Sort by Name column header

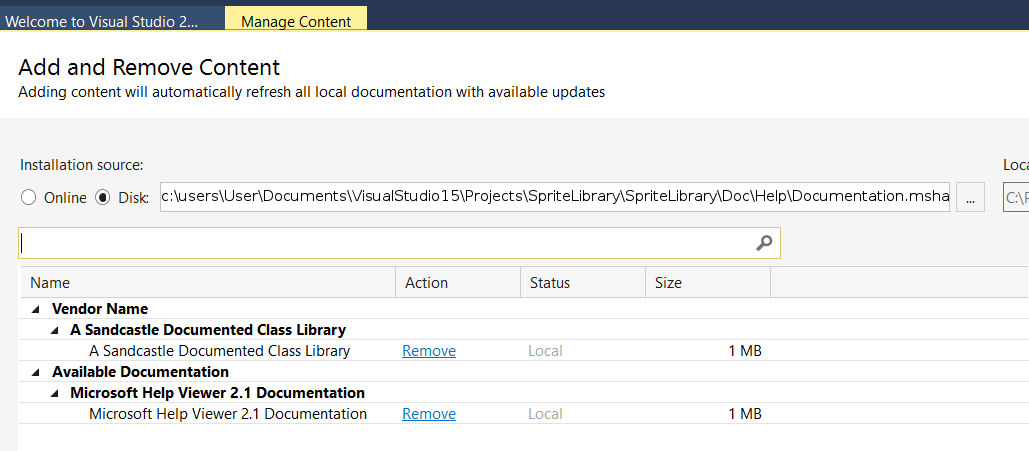[x=208, y=283]
